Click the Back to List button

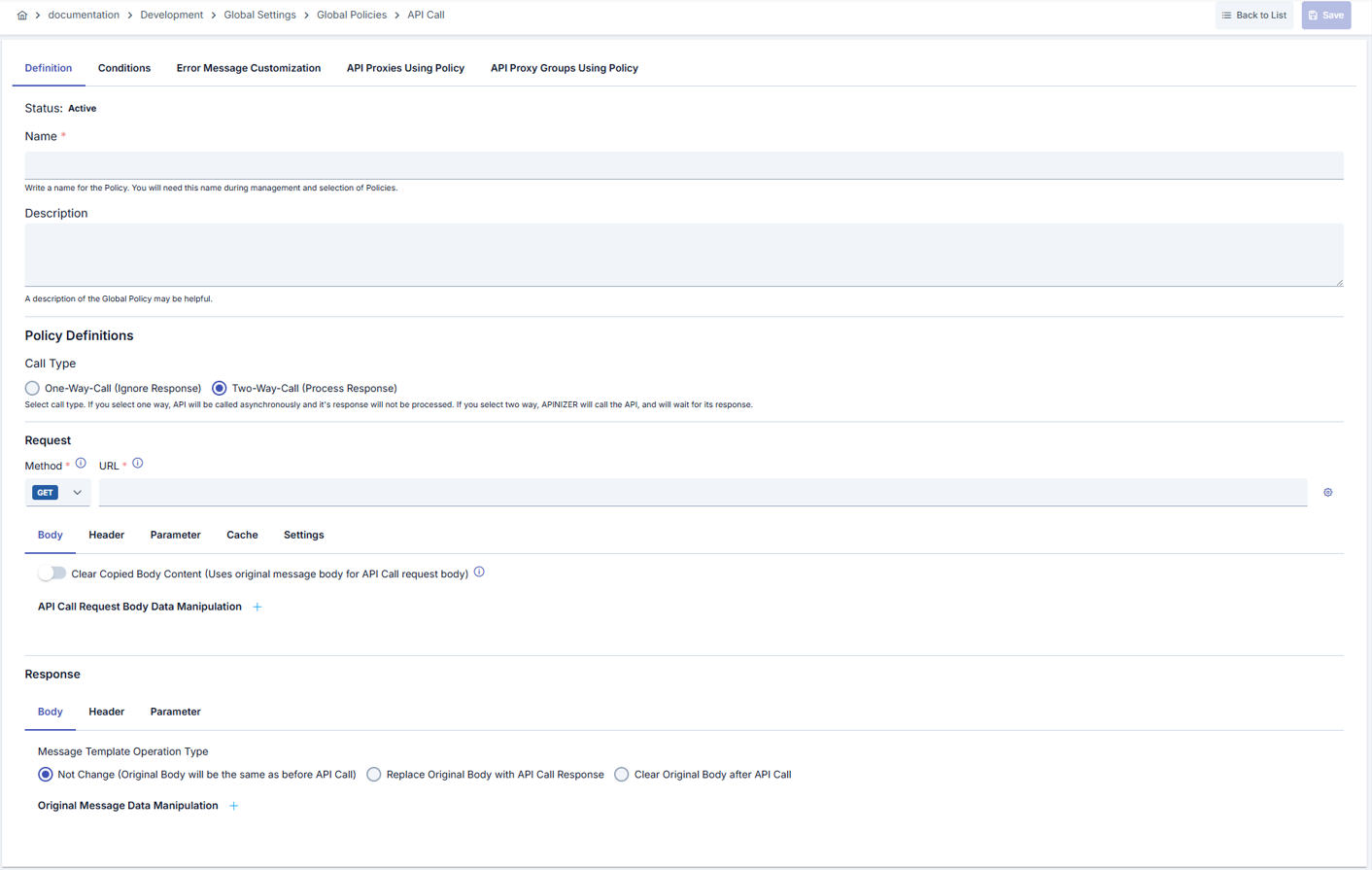coord(1253,16)
